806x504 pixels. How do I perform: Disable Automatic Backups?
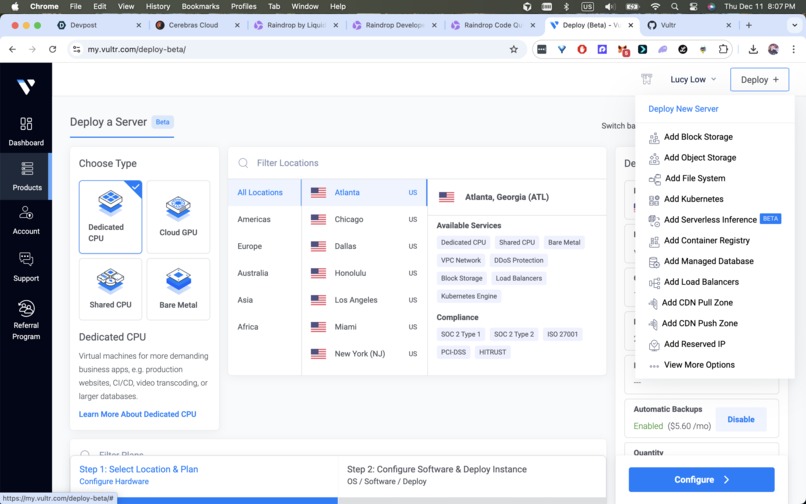[741, 419]
